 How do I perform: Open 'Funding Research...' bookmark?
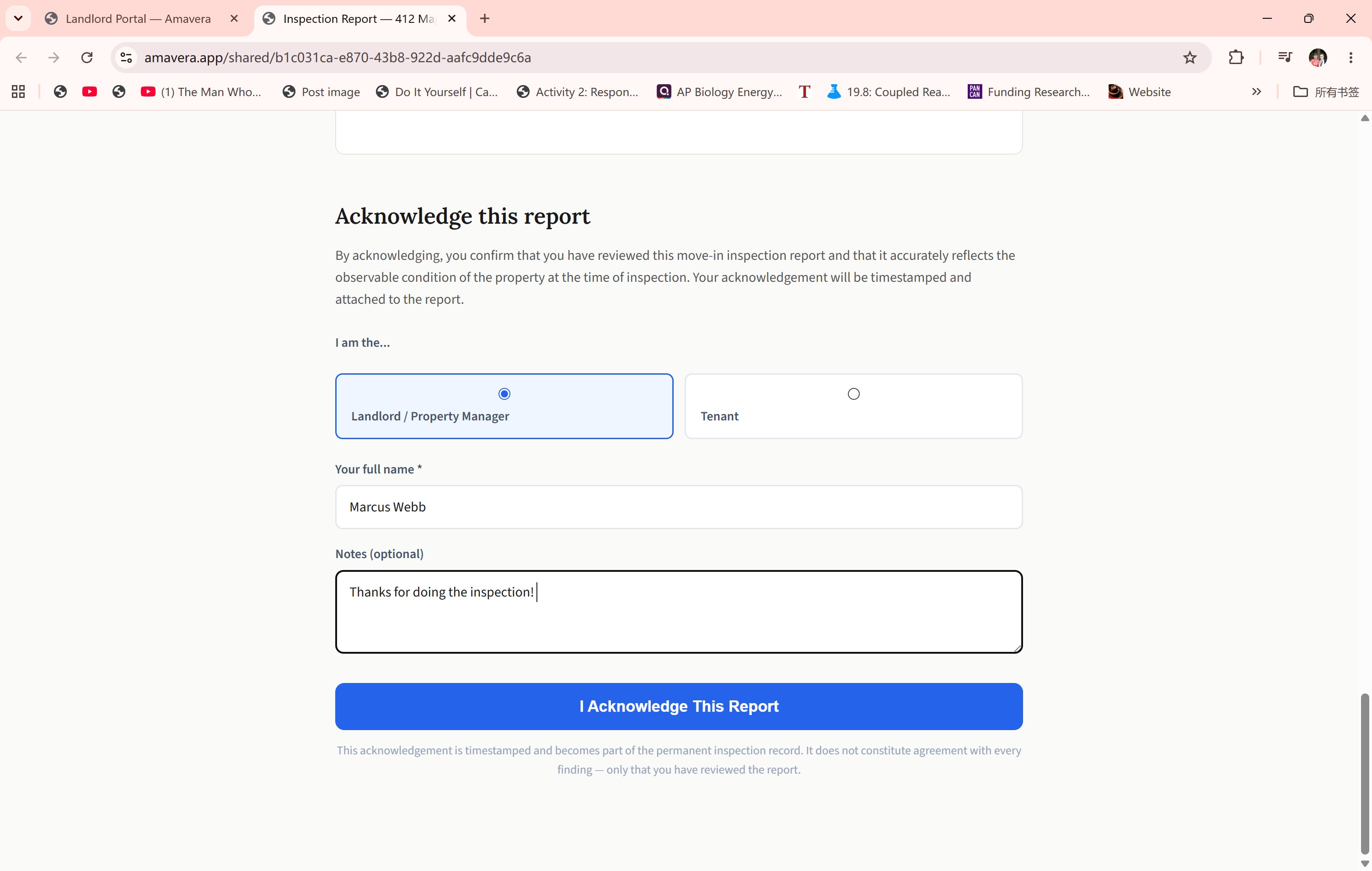[1029, 92]
